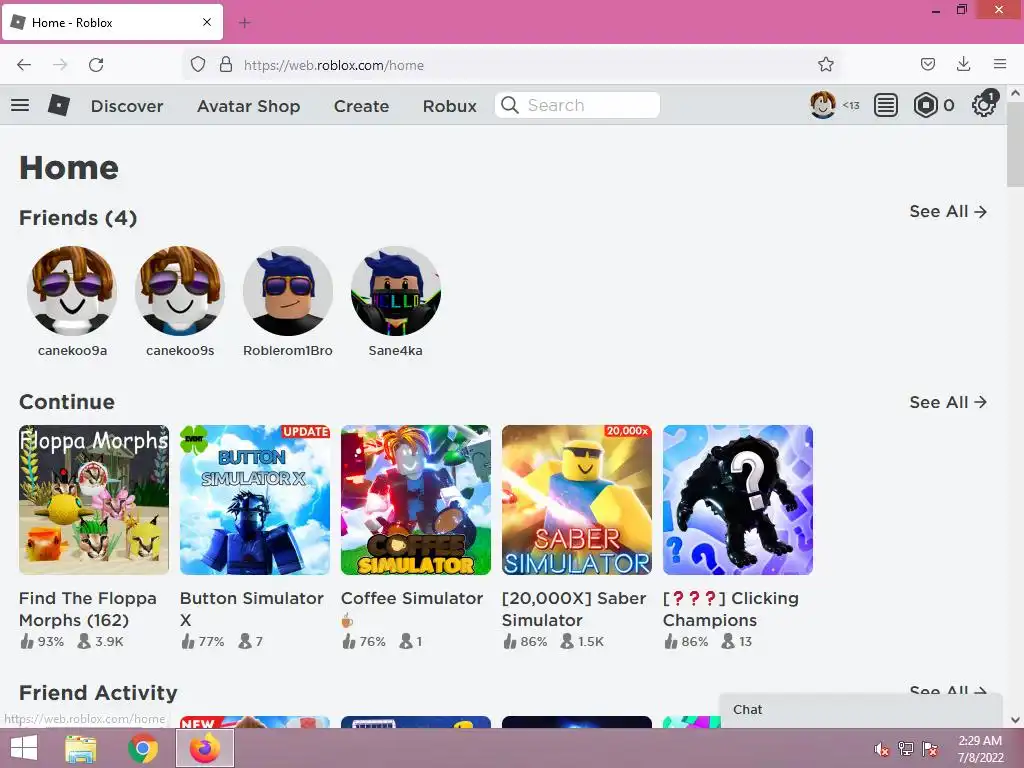
Task: Open the Roblox hamburger navigation menu
Action: pos(20,104)
